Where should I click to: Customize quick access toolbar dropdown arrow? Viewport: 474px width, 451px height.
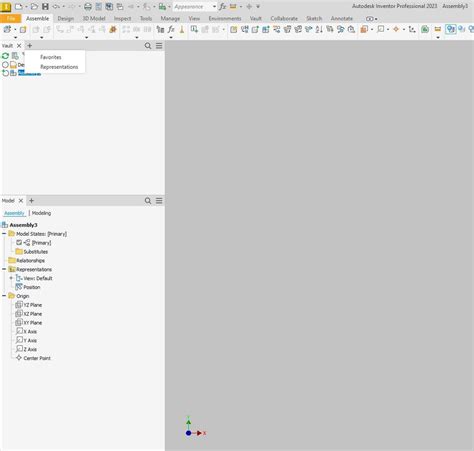click(258, 6)
